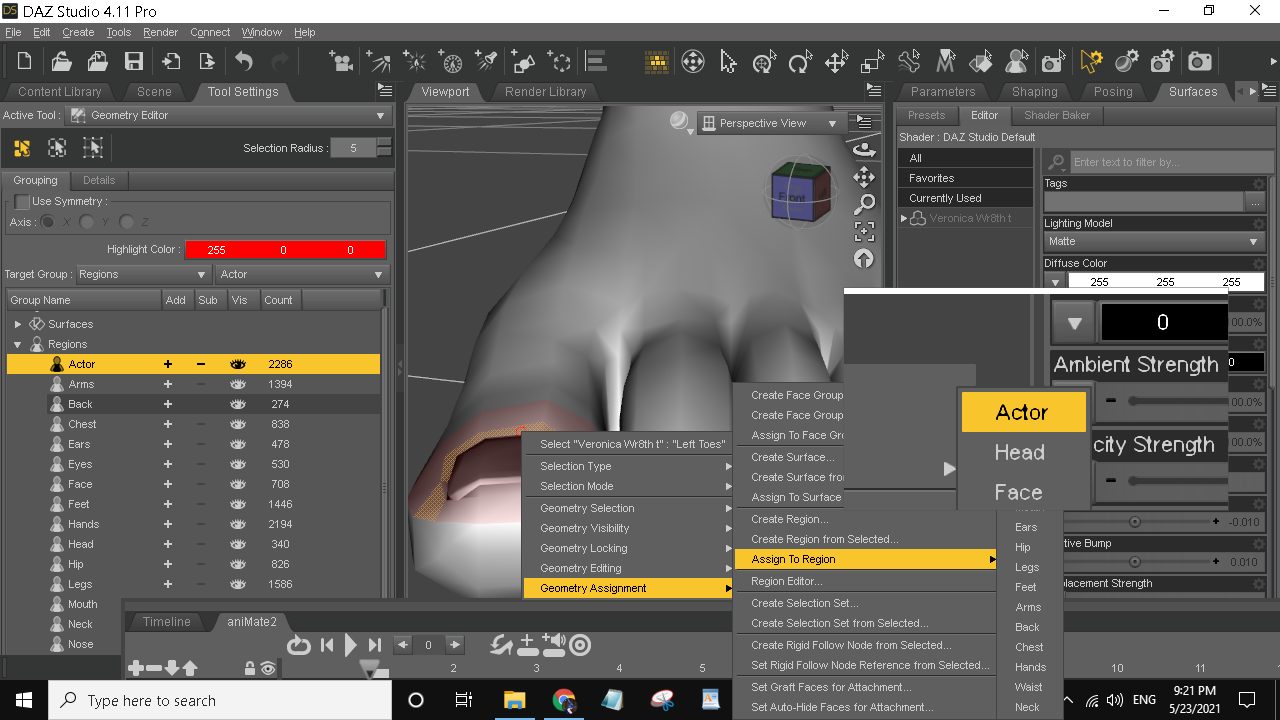
Task: Click the Add column plus for Feet
Action: 168,504
